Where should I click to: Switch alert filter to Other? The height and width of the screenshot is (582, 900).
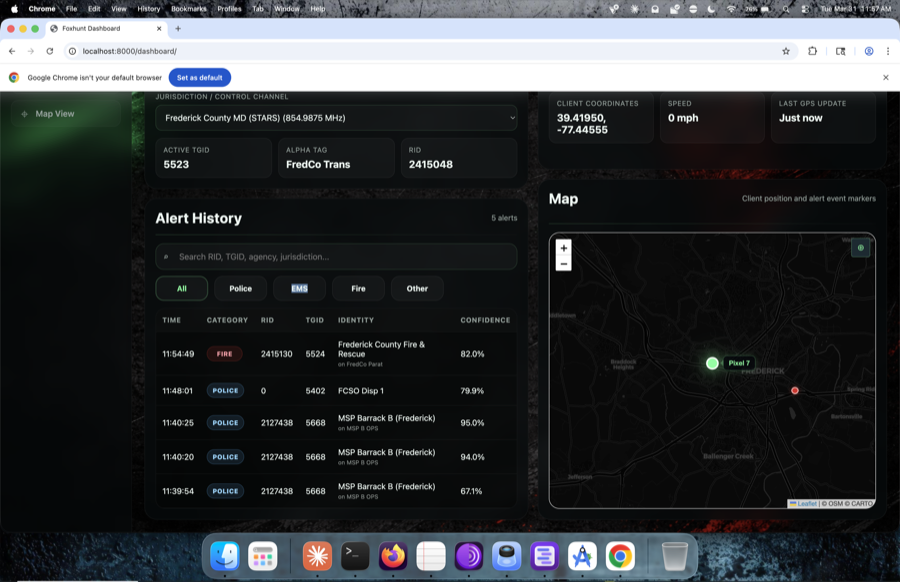pos(417,288)
